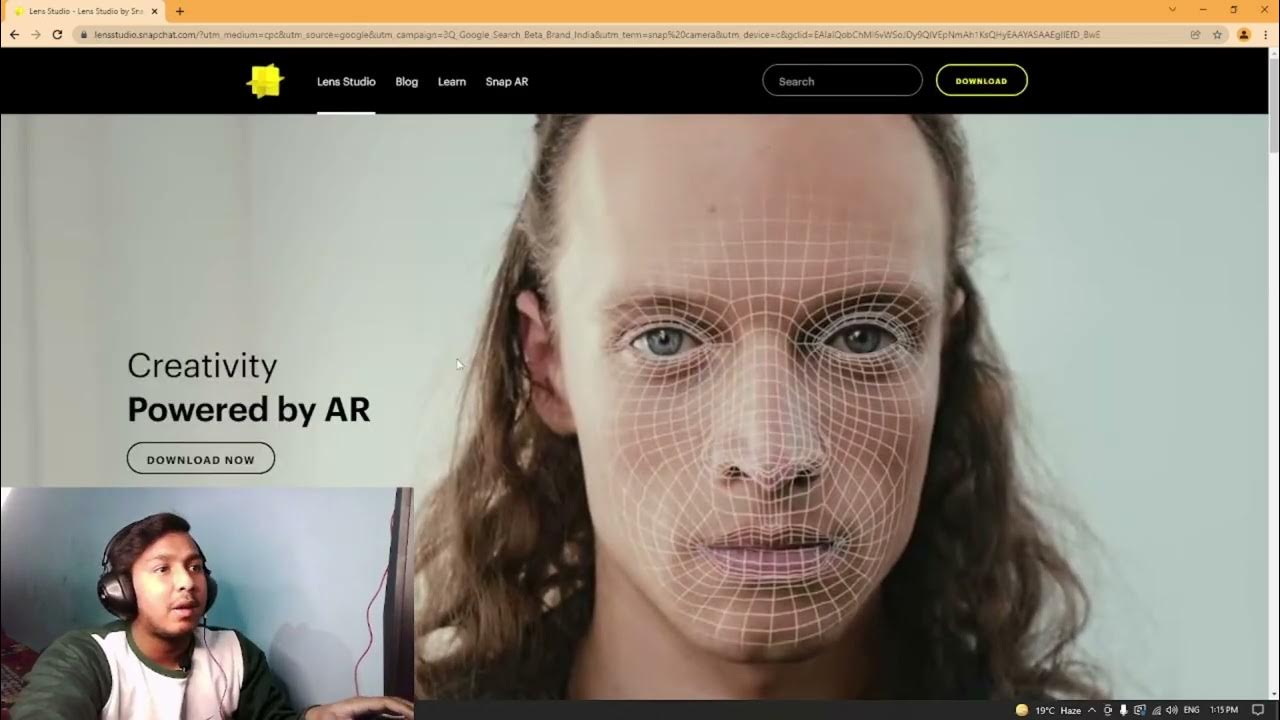Open the volume speaker tray icon
This screenshot has width=1280, height=720.
pos(1171,710)
